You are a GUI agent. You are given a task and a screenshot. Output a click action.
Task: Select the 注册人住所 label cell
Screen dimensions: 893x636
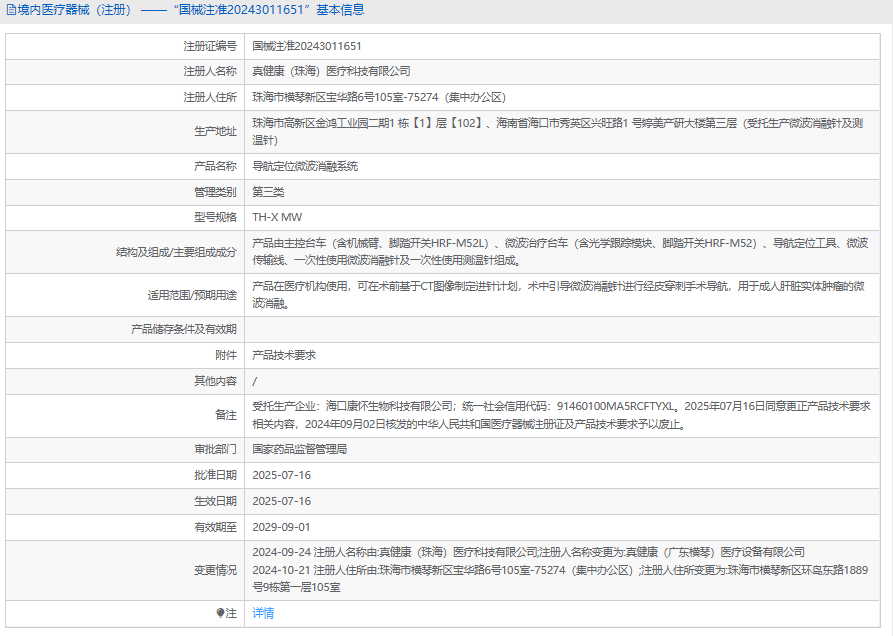(125, 97)
